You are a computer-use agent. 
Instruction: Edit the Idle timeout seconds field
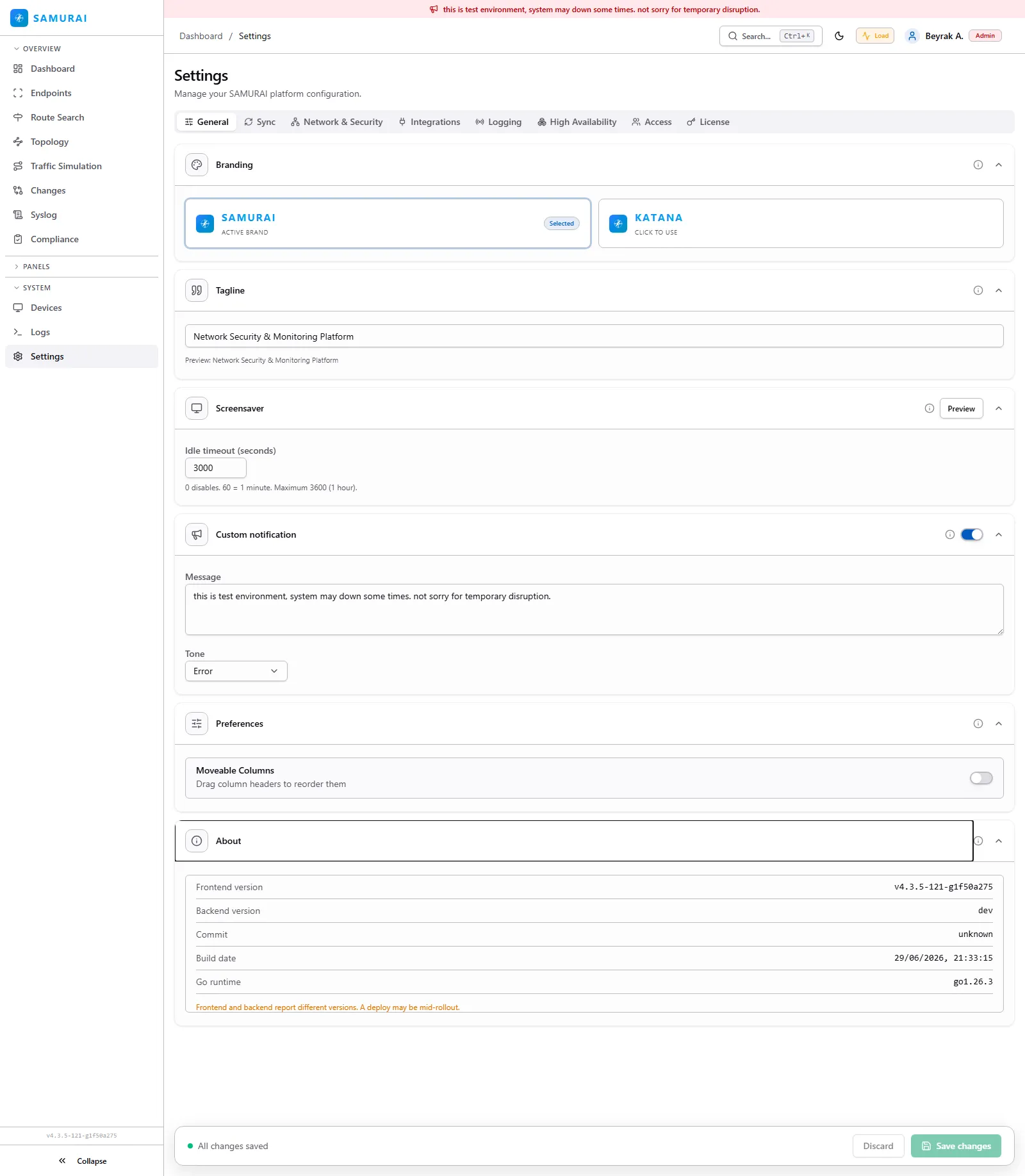[216, 468]
